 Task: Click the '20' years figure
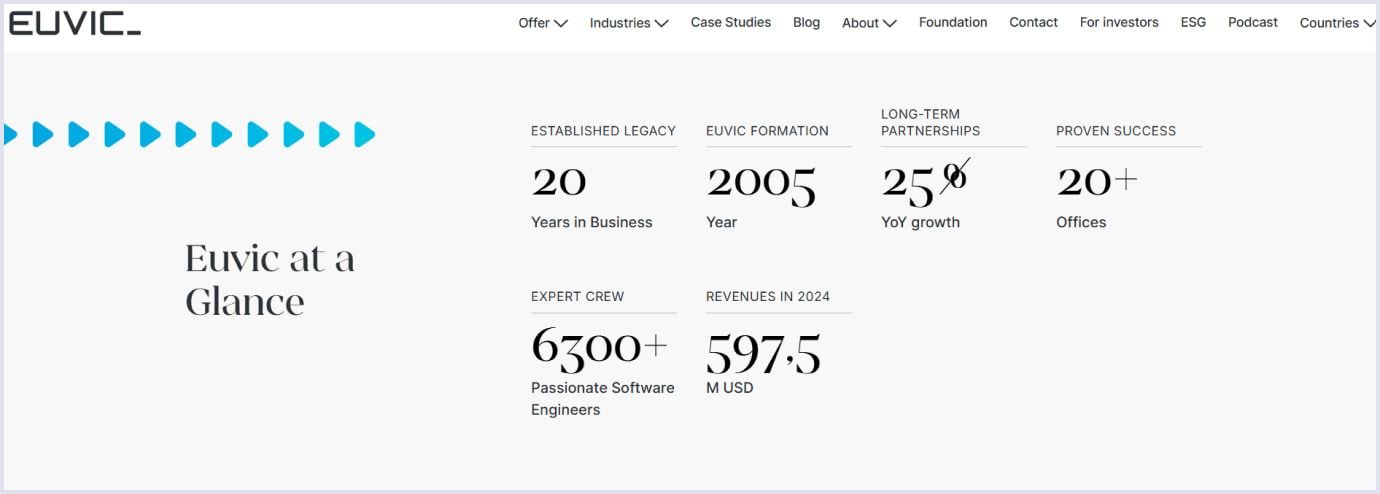coord(559,182)
